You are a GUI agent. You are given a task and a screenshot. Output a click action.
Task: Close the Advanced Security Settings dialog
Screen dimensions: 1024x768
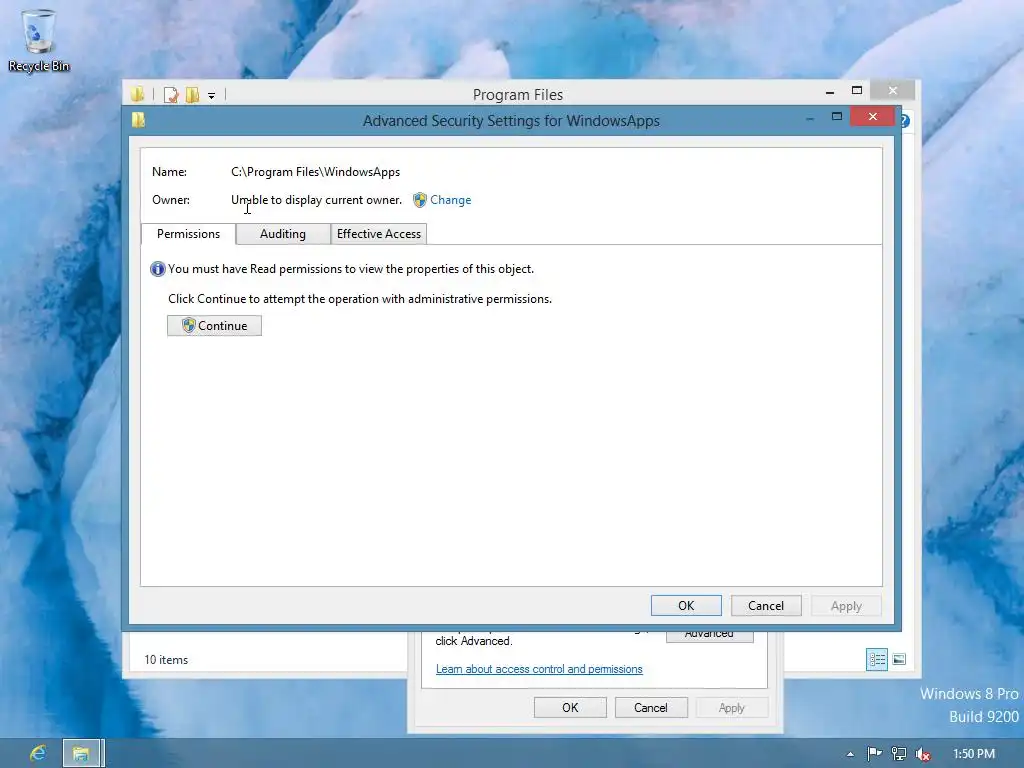point(872,116)
